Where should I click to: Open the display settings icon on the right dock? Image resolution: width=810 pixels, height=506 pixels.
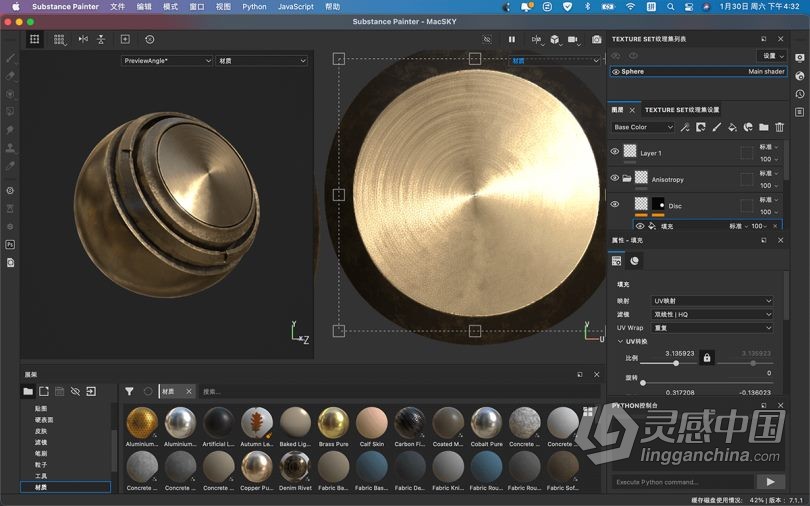800,57
